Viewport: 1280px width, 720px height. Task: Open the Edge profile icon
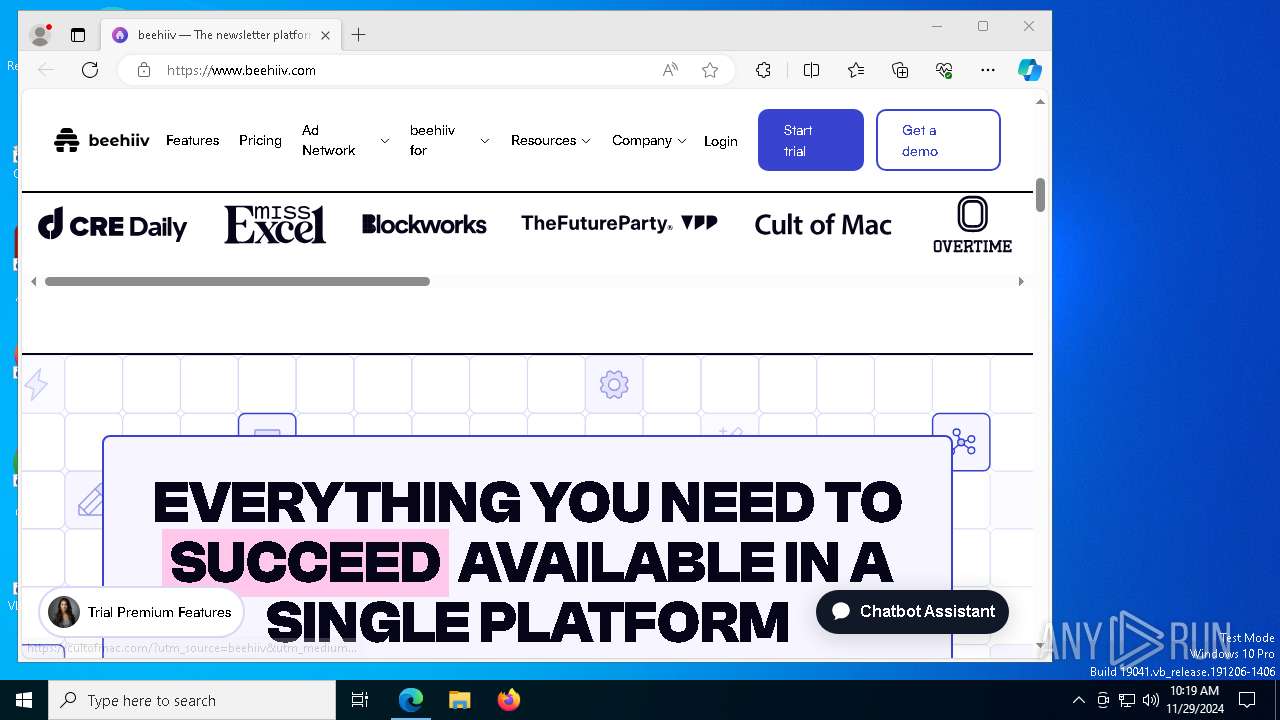pos(40,35)
